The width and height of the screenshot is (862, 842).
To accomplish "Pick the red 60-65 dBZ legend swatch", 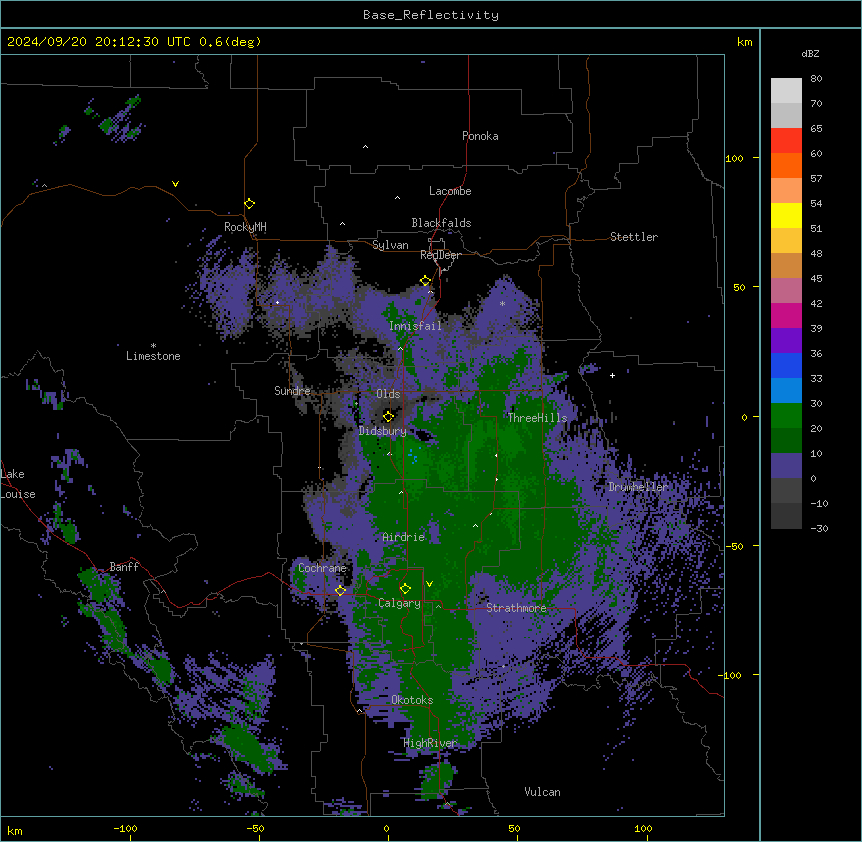I will pos(786,141).
